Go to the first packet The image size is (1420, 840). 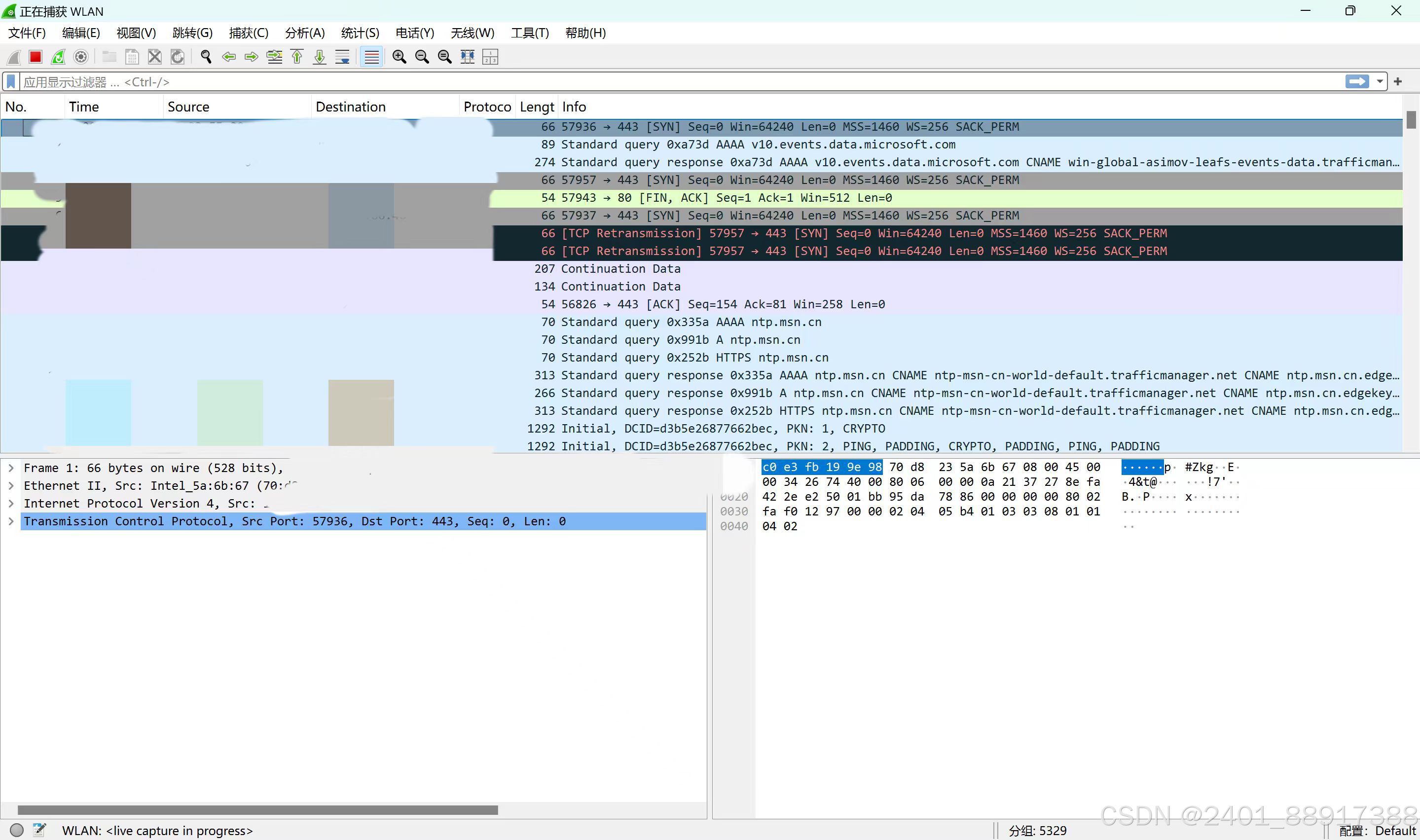click(297, 57)
